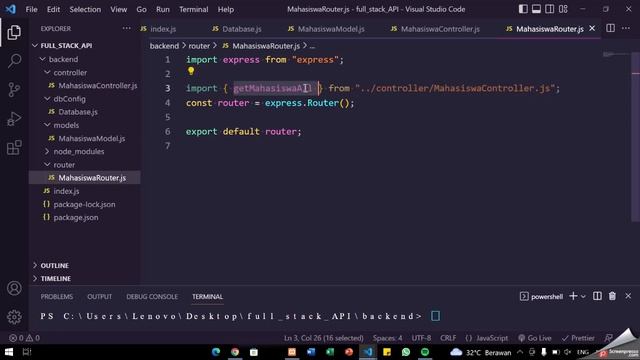Screen dimensions: 640x360
Task: Close the terminal panel
Action: coord(628,296)
